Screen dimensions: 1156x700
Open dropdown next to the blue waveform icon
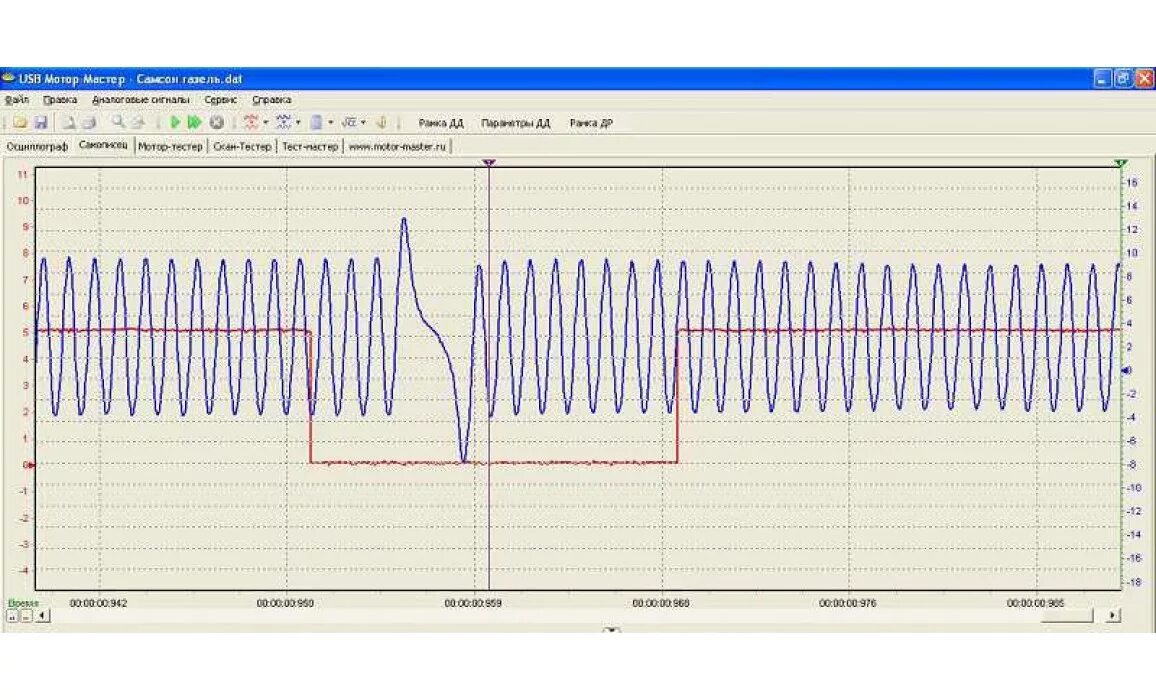[x=299, y=122]
